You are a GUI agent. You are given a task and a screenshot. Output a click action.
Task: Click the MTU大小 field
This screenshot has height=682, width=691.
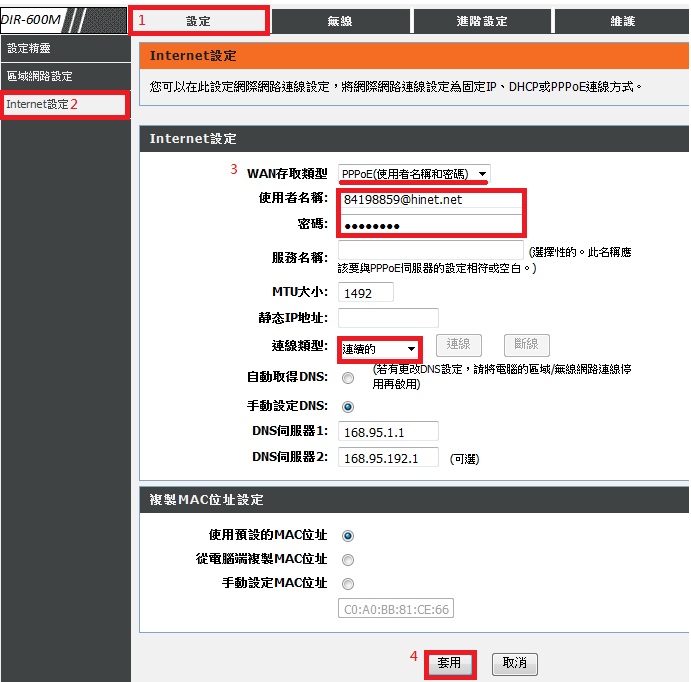click(x=366, y=293)
